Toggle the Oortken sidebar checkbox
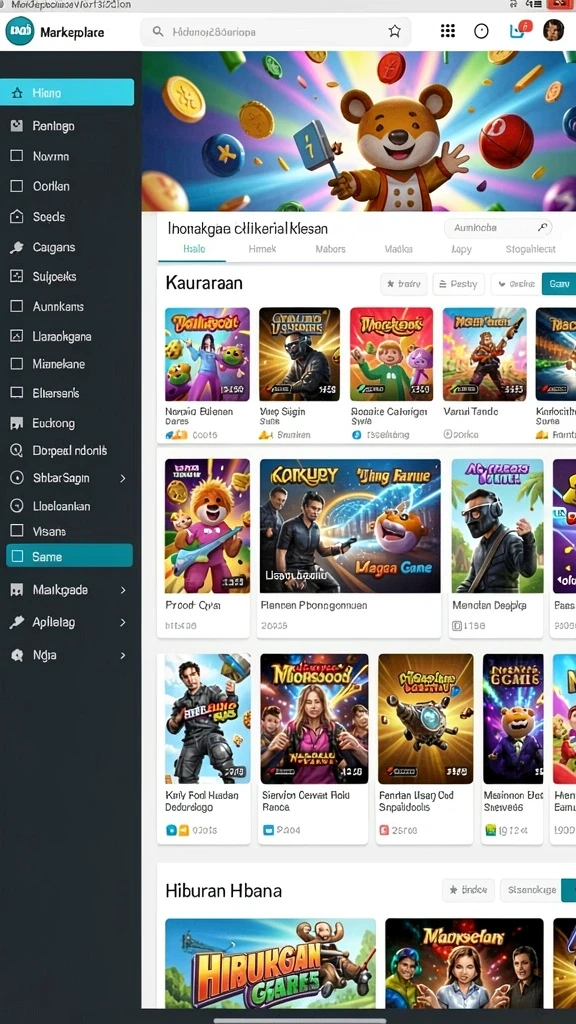This screenshot has width=576, height=1024. click(x=17, y=186)
